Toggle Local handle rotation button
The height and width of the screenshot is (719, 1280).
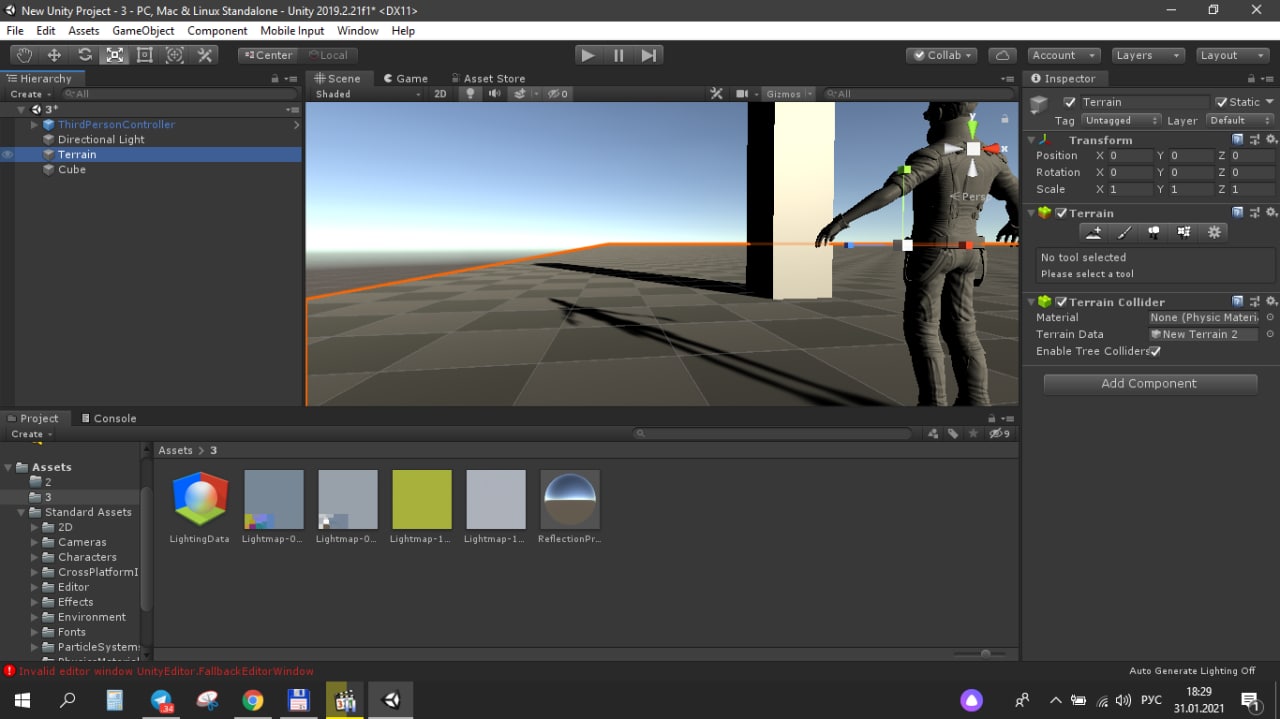[328, 55]
